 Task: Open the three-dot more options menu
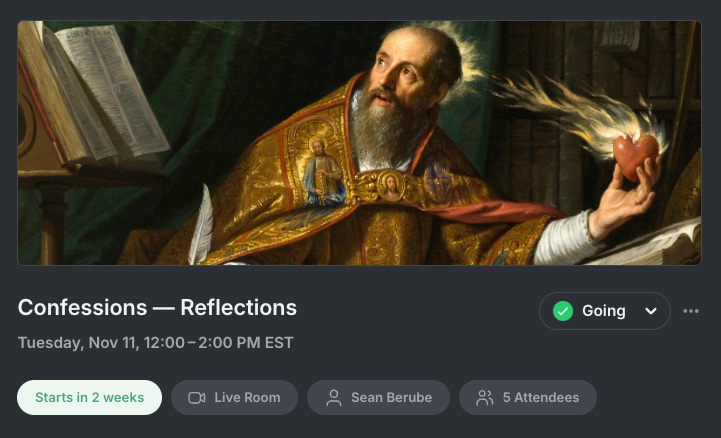[691, 311]
